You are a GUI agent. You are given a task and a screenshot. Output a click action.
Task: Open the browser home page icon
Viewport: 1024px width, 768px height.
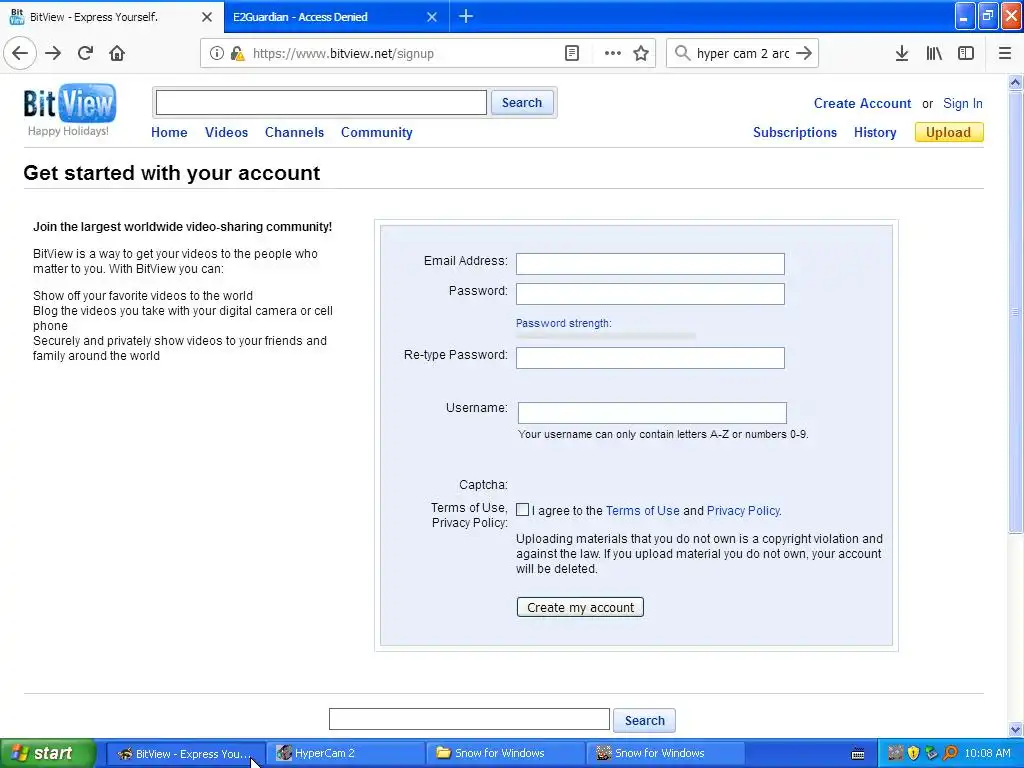pyautogui.click(x=117, y=53)
